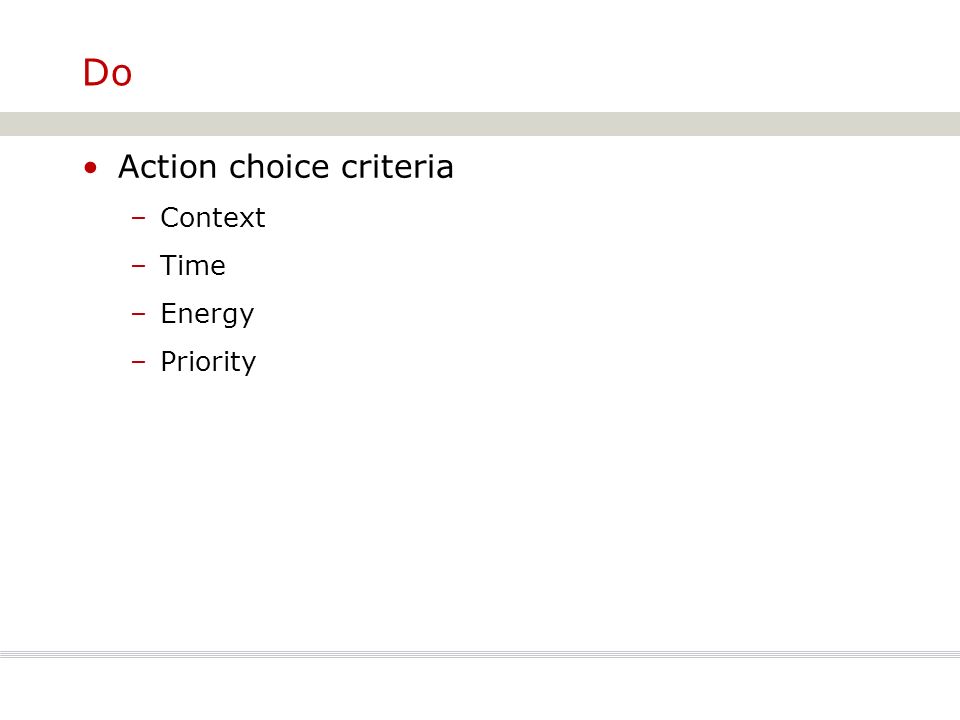
Task: Select the "Time" sub-bullet text
Action: pos(193,266)
